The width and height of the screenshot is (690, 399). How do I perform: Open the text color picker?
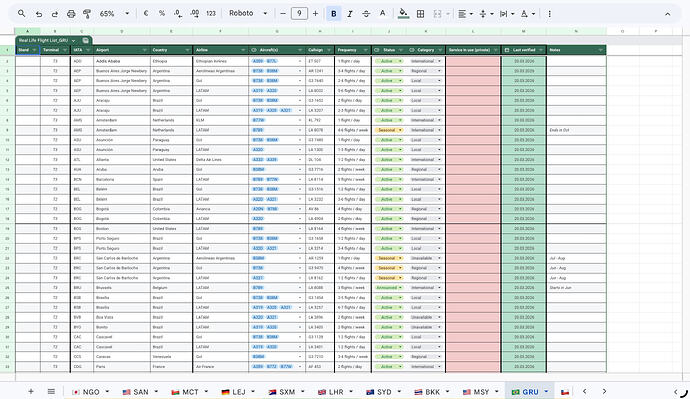[382, 14]
